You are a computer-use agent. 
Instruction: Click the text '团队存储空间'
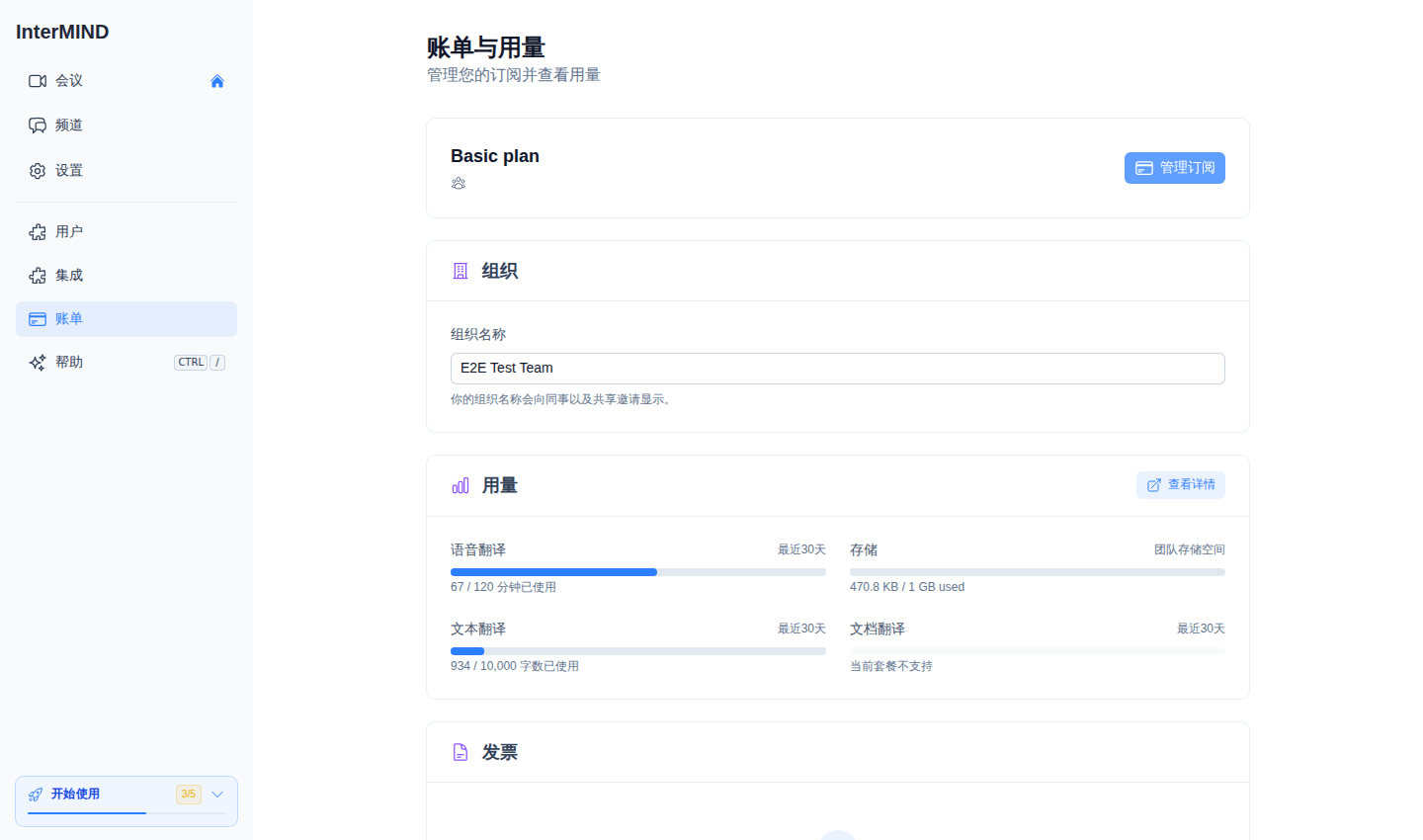click(x=1190, y=549)
